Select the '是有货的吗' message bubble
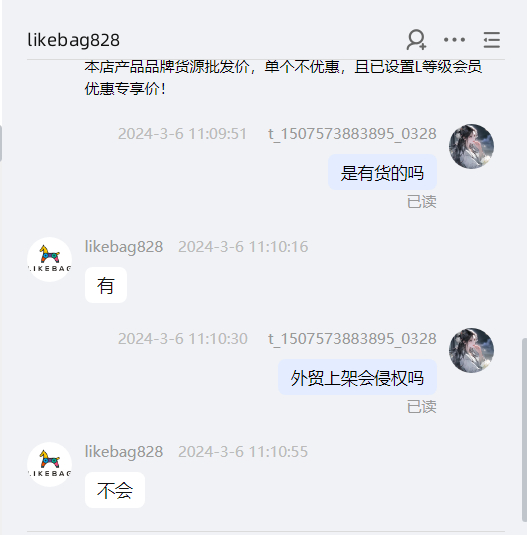 pos(382,172)
